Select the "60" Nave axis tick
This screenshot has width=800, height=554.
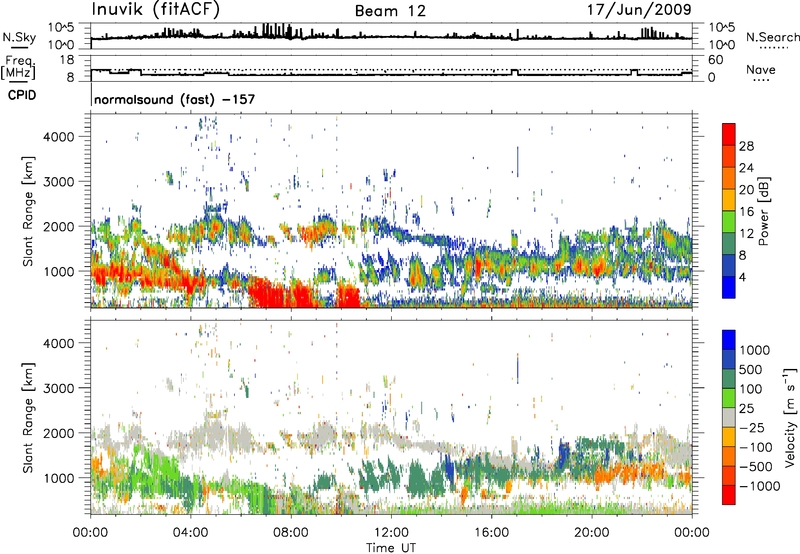click(x=715, y=60)
